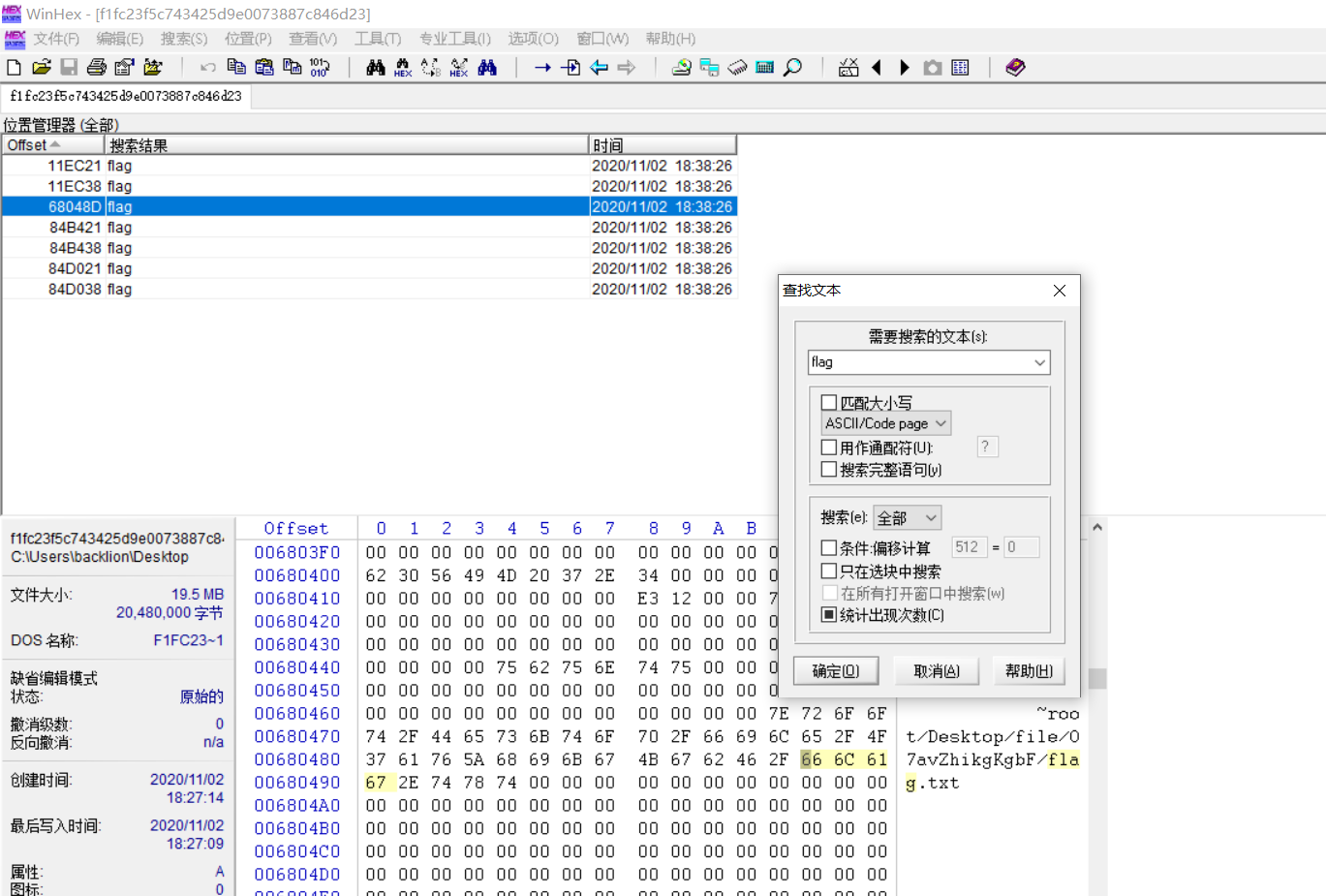The height and width of the screenshot is (896, 1326).
Task: Open the 搜索 direction 全部 dropdown
Action: [907, 518]
